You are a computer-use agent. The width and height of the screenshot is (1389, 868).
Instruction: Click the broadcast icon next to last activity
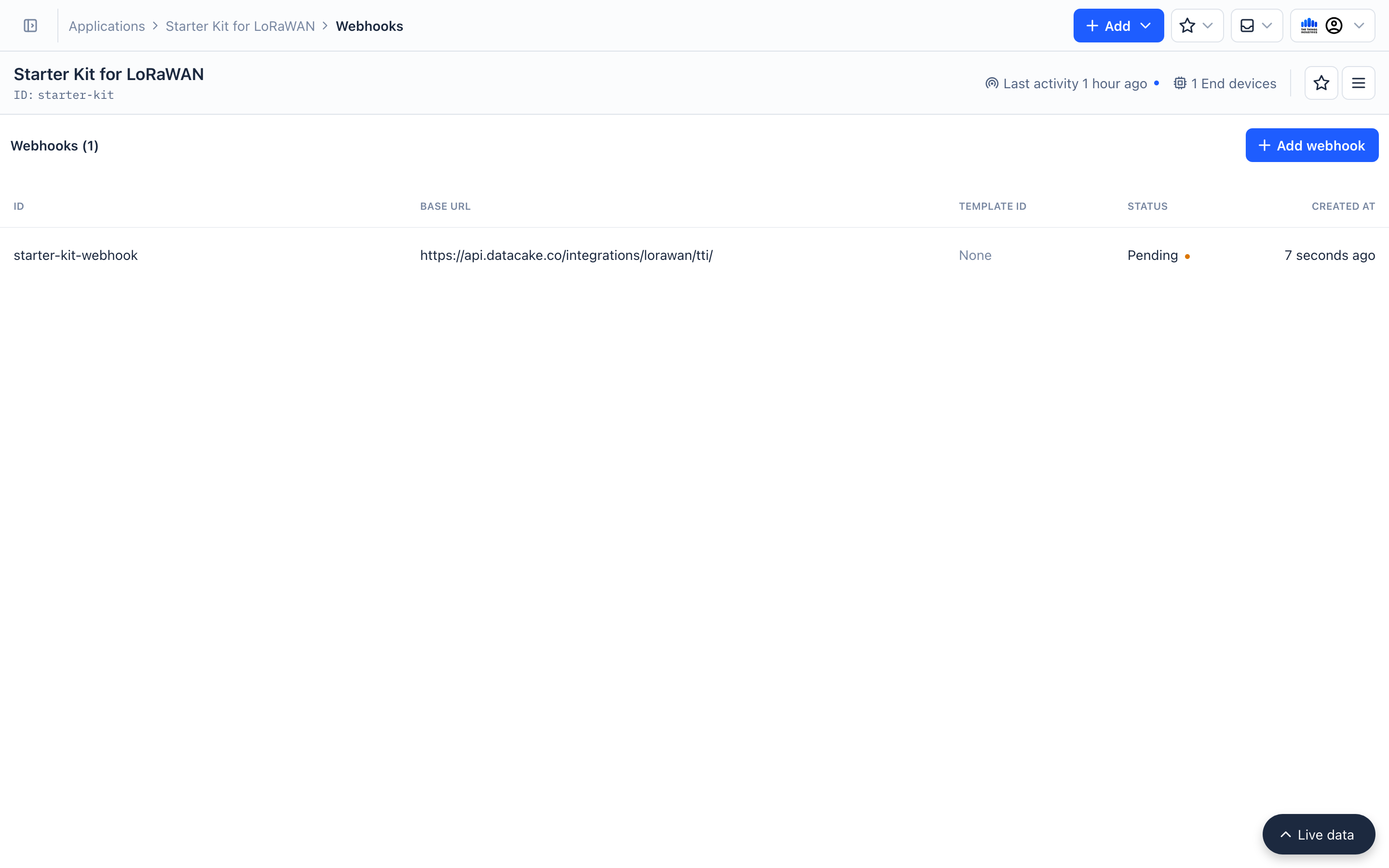992,82
